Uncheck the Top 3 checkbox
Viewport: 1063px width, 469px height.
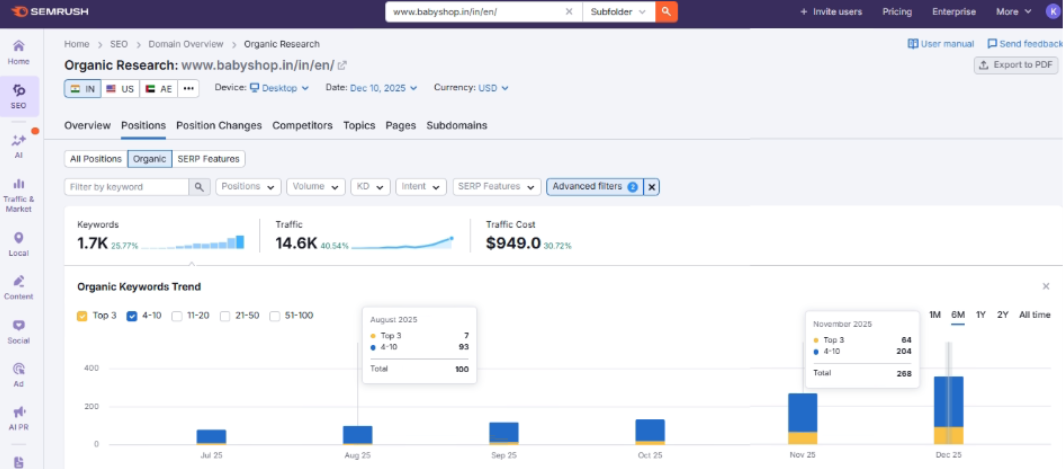[x=82, y=316]
